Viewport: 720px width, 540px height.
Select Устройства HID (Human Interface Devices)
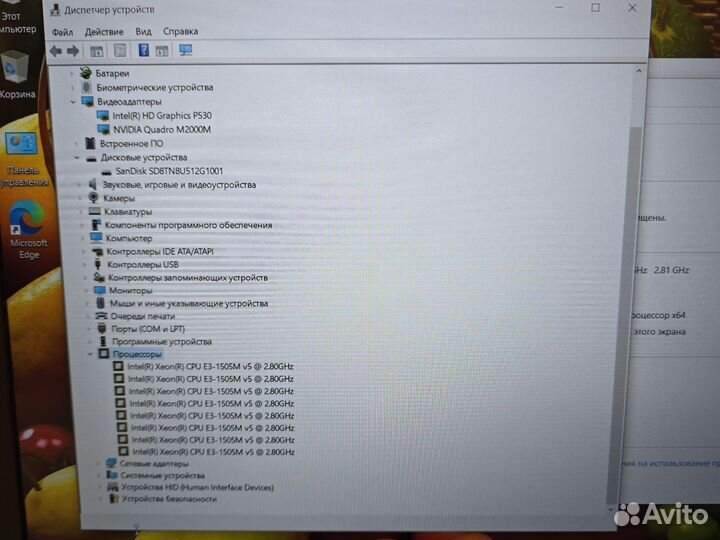pyautogui.click(x=197, y=487)
